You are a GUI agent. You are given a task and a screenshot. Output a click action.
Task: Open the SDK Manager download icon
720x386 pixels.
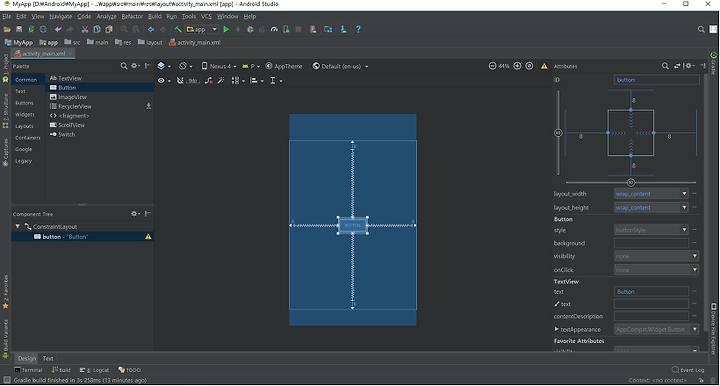click(343, 29)
